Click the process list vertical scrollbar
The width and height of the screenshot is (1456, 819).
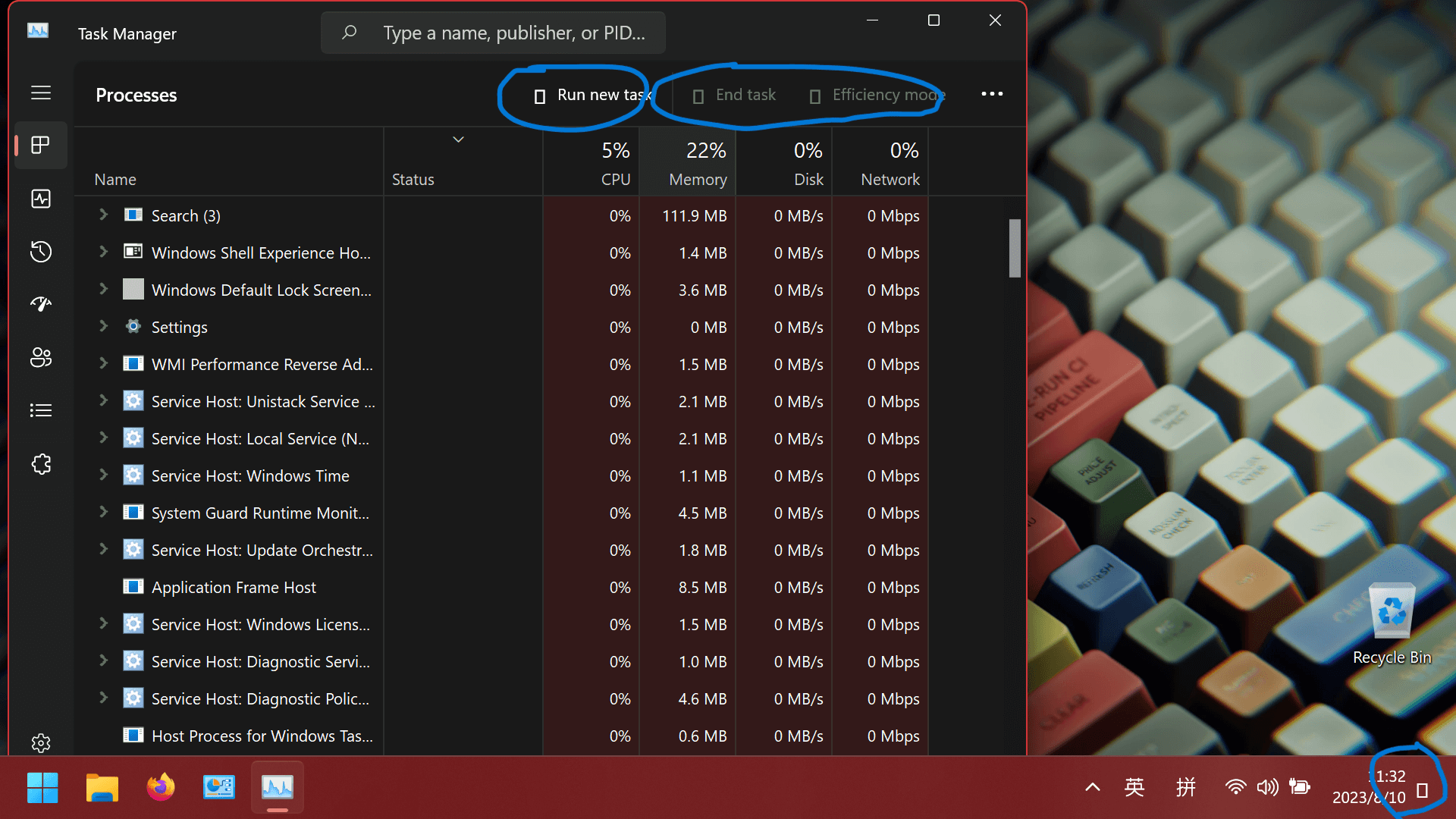[x=1015, y=248]
